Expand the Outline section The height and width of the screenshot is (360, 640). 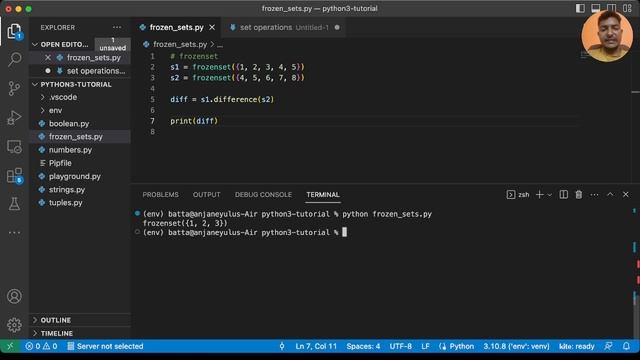click(56, 320)
